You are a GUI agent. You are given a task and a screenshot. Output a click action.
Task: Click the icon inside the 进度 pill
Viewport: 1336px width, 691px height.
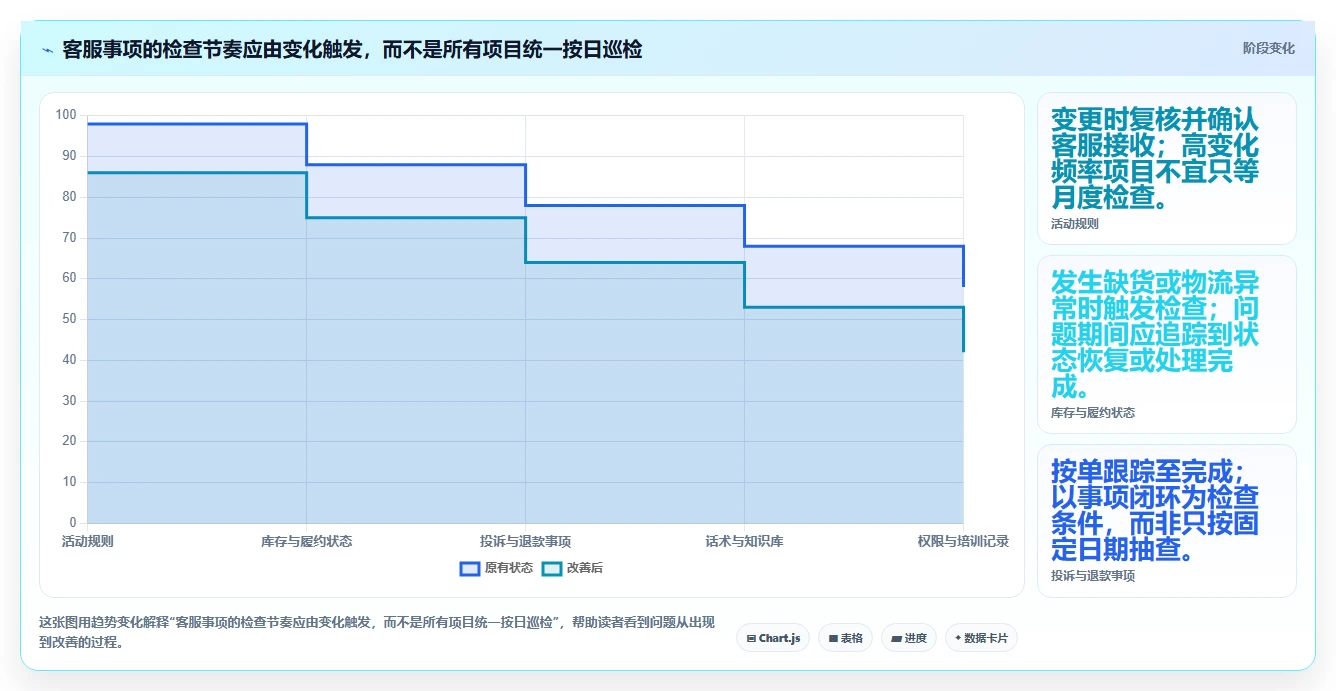point(896,638)
